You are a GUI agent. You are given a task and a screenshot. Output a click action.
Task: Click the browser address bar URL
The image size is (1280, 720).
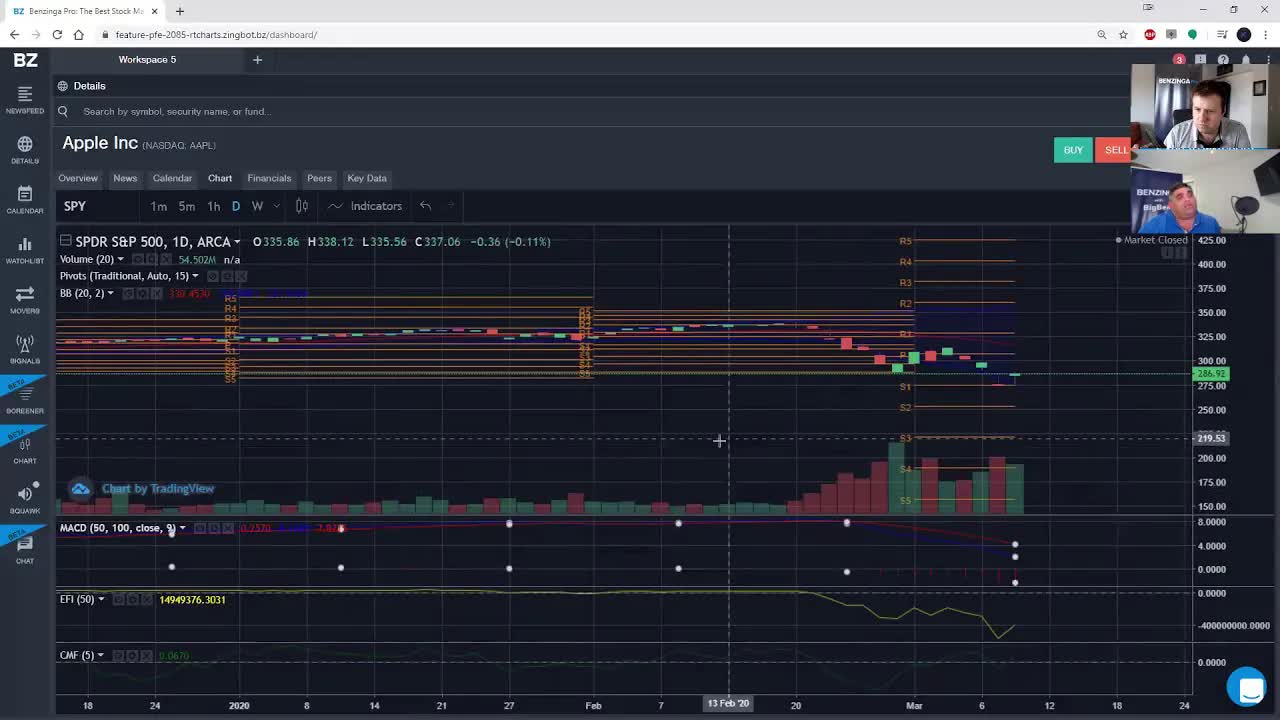[216, 35]
